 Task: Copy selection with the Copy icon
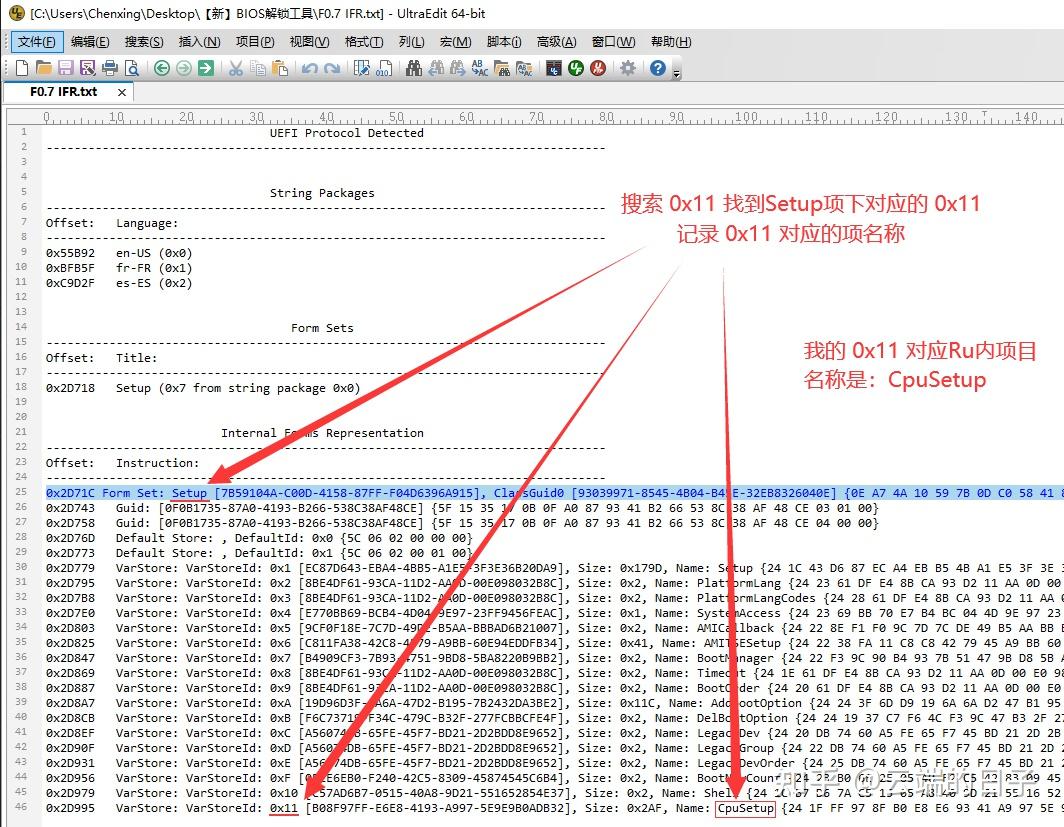(x=257, y=68)
